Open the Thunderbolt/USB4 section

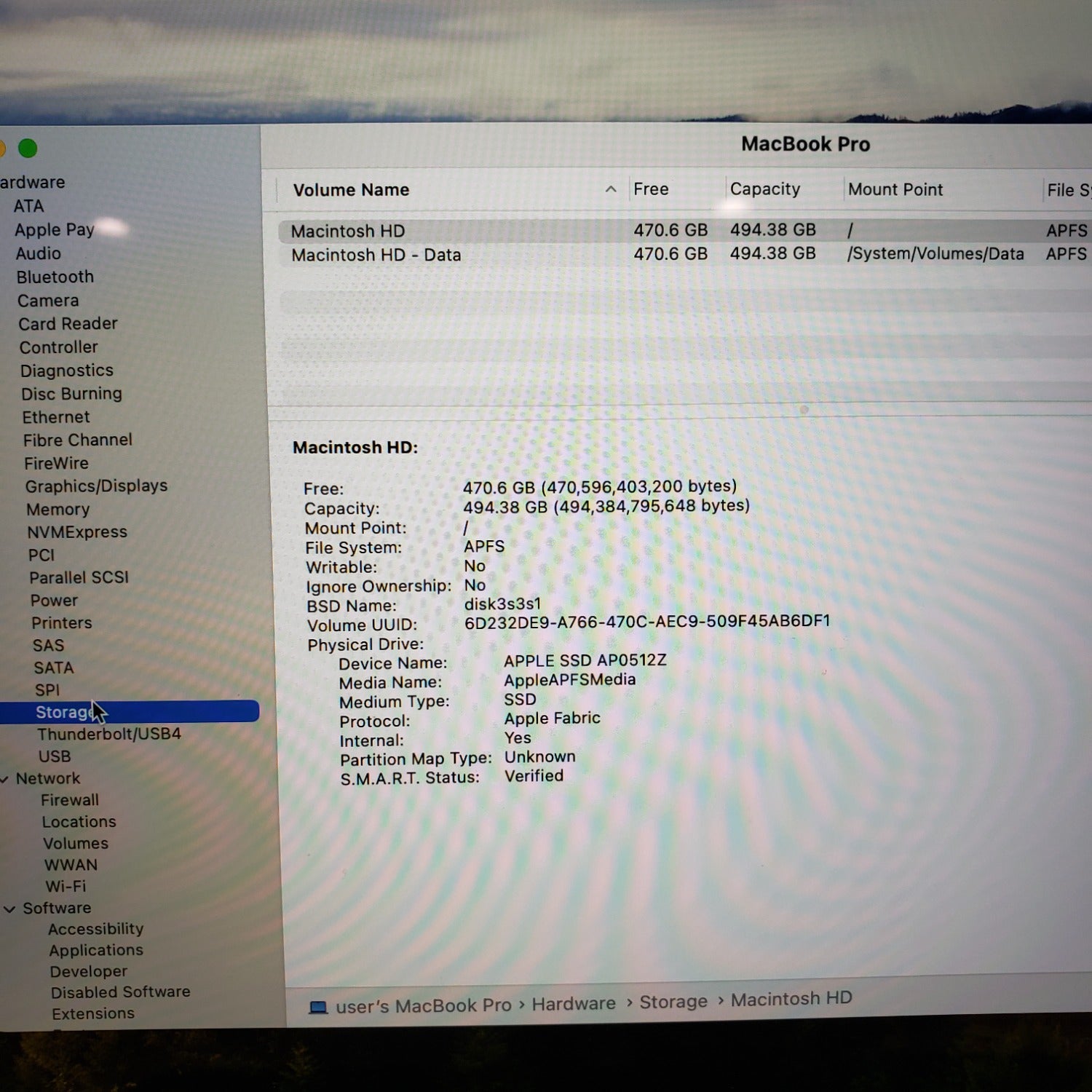coord(109,734)
